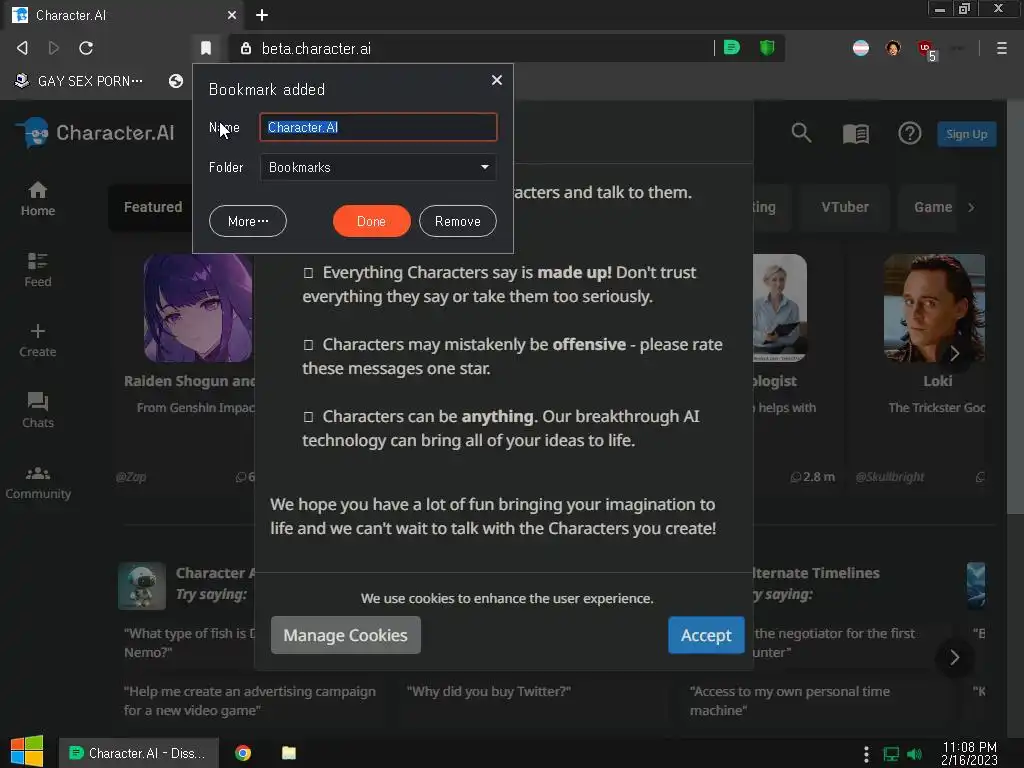The height and width of the screenshot is (768, 1024).
Task: Click Remove in the bookmark popup
Action: pos(458,221)
